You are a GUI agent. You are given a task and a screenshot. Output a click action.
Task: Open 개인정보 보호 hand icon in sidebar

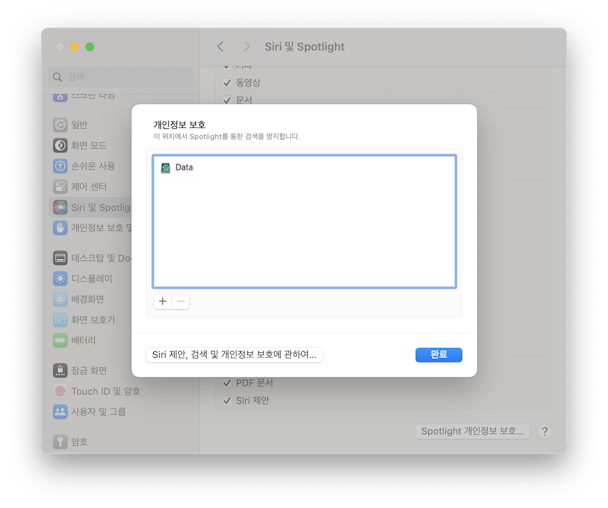tap(60, 228)
